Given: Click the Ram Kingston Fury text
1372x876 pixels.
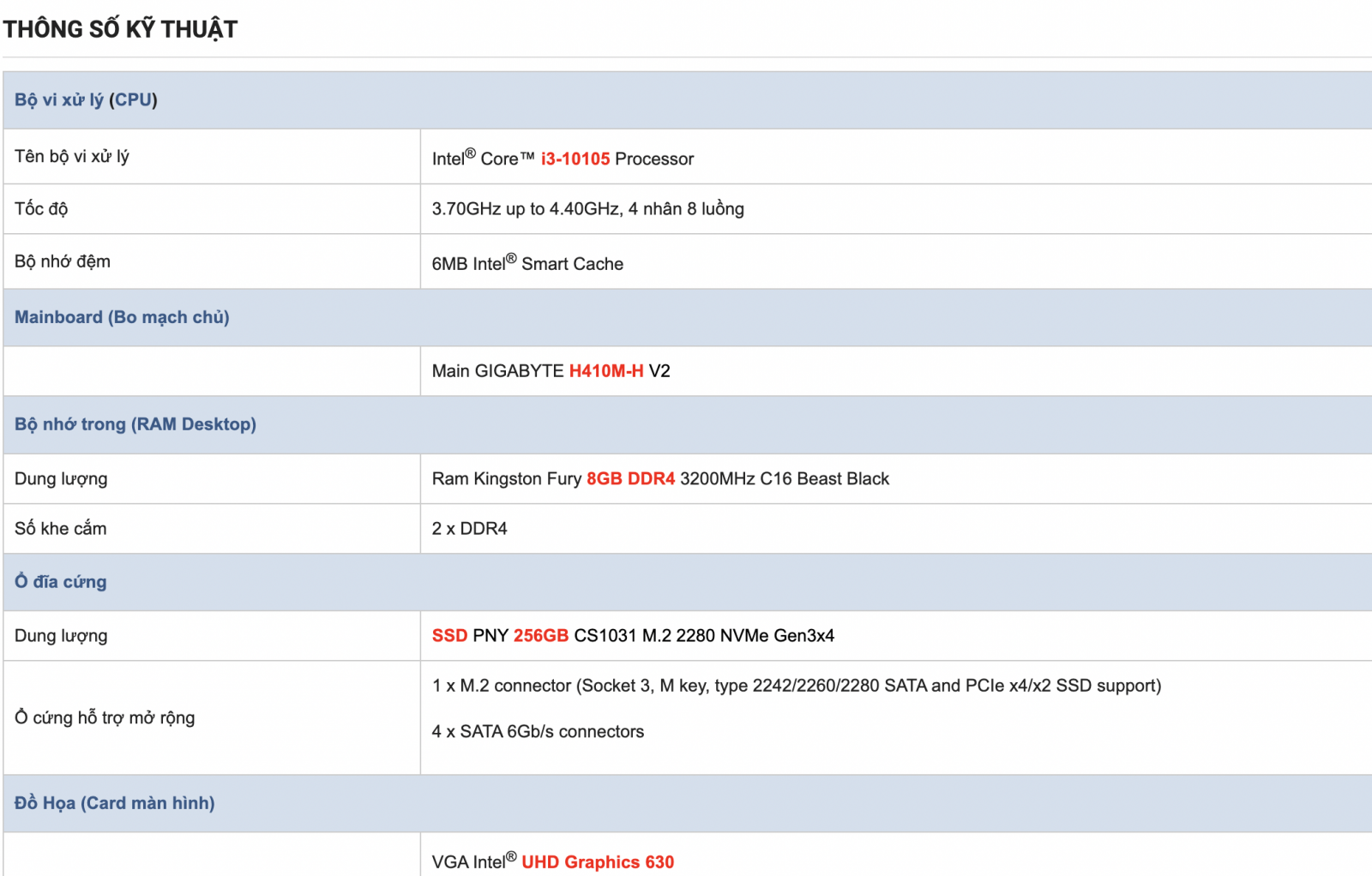Looking at the screenshot, I should 507,479.
